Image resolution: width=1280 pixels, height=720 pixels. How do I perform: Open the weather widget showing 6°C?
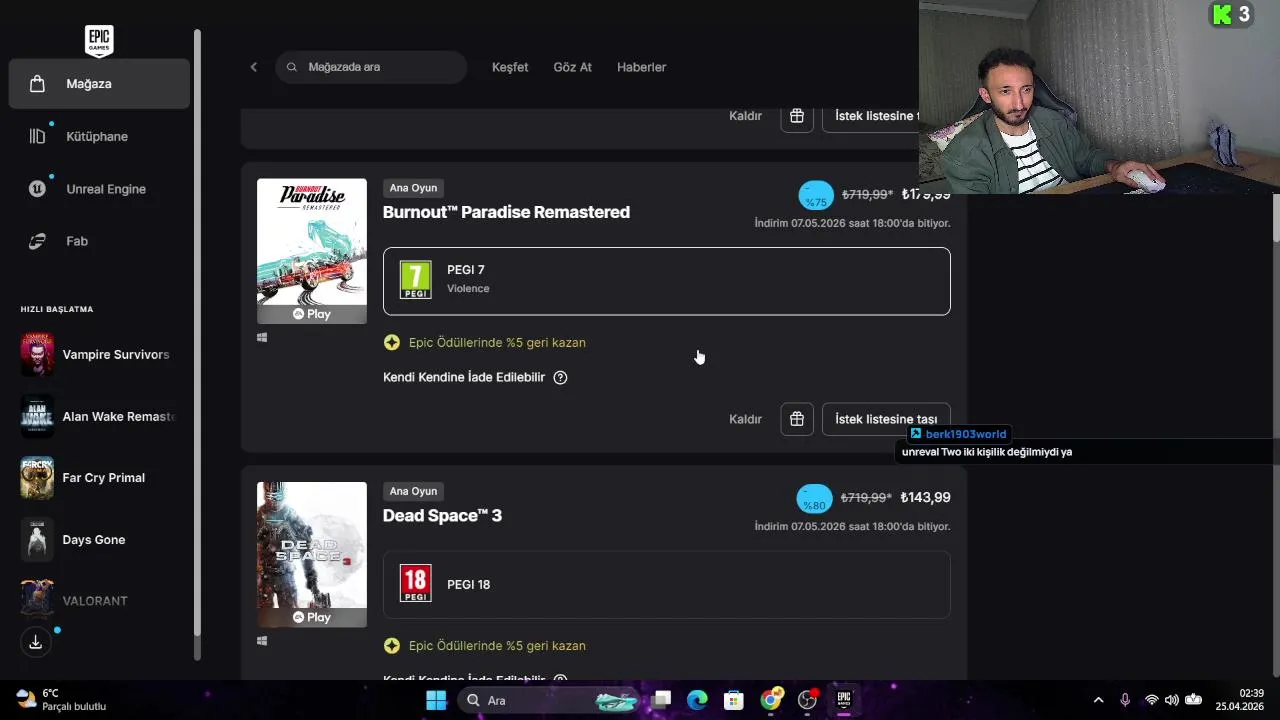pyautogui.click(x=62, y=700)
